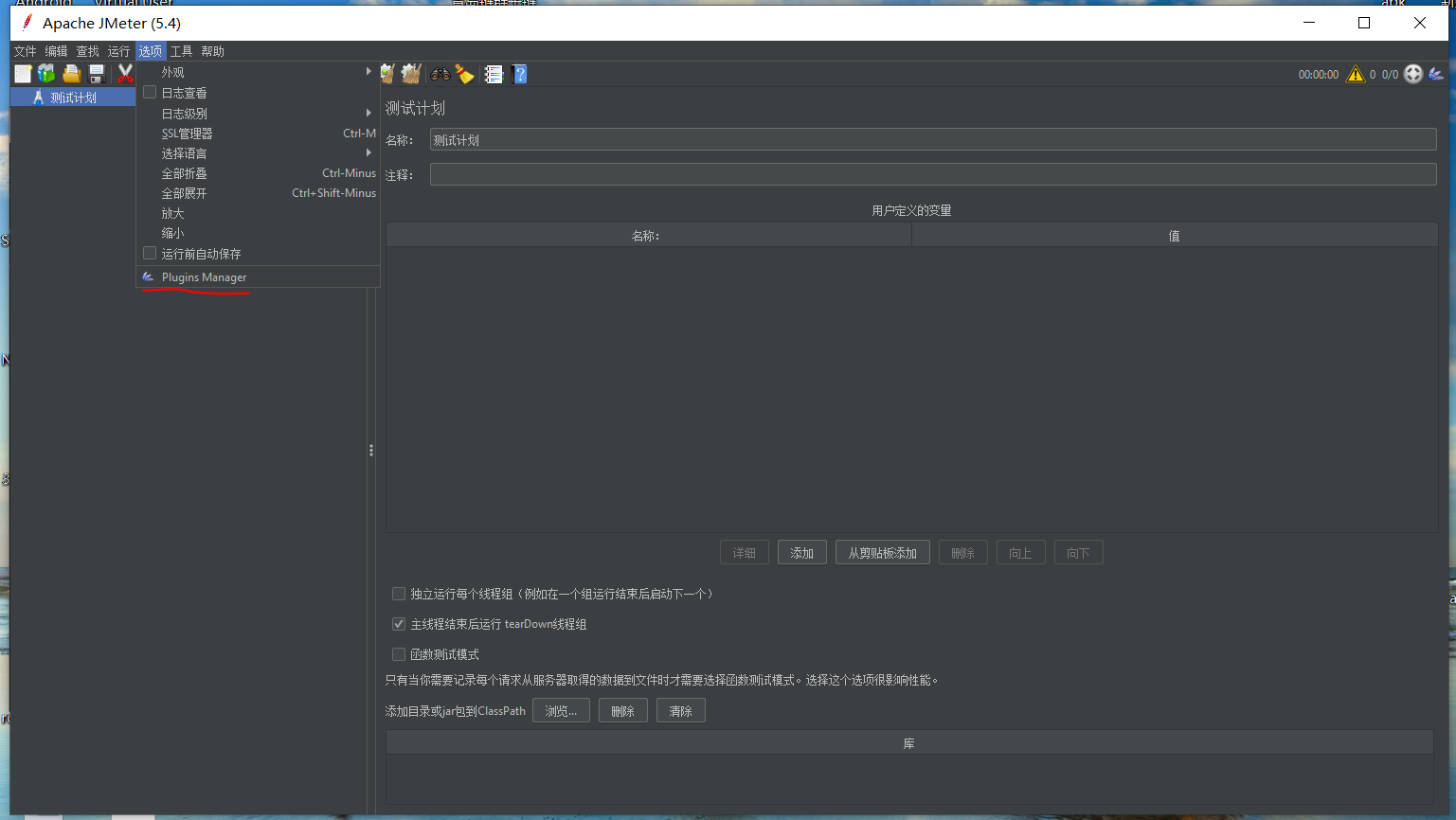This screenshot has width=1456, height=820.
Task: Click the Cut scissors icon
Action: pos(125,74)
